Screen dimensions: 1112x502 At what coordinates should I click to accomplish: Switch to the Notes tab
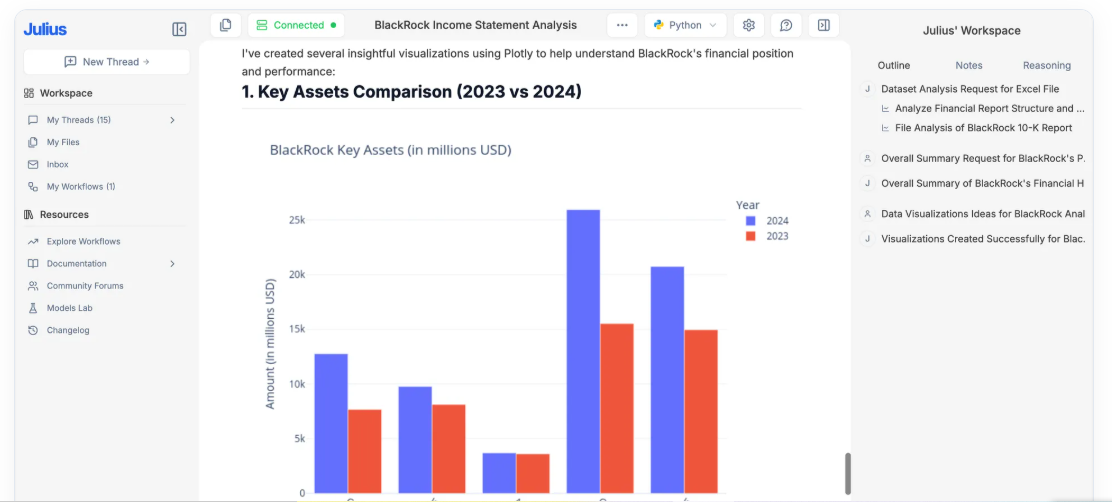coord(969,65)
